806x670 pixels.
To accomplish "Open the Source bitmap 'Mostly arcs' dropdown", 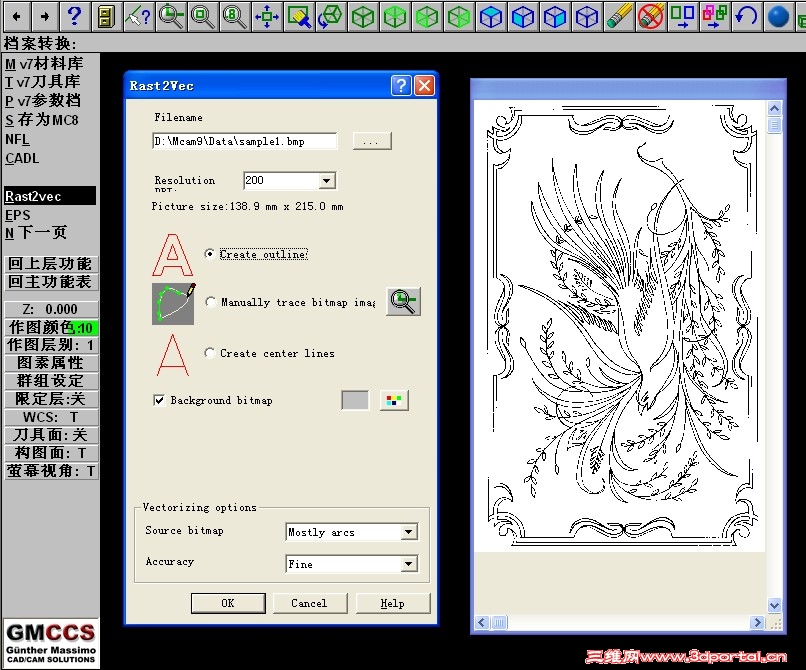I will click(x=409, y=532).
